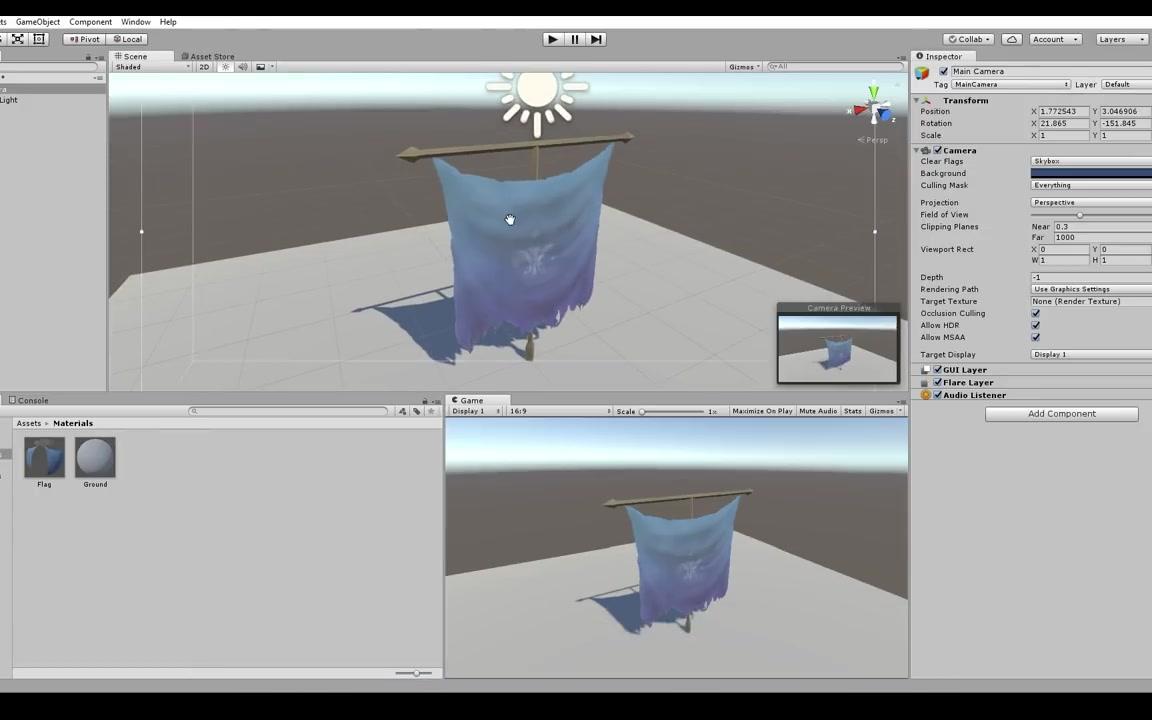Toggle Scene view lighting with the sun icon
Viewport: 1152px width, 720px height.
point(225,67)
